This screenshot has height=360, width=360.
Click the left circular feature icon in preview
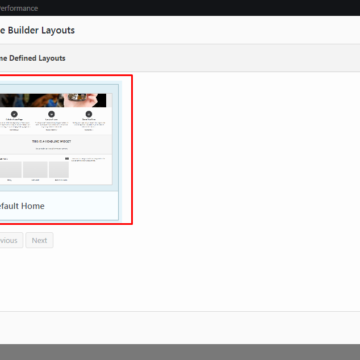(14, 114)
